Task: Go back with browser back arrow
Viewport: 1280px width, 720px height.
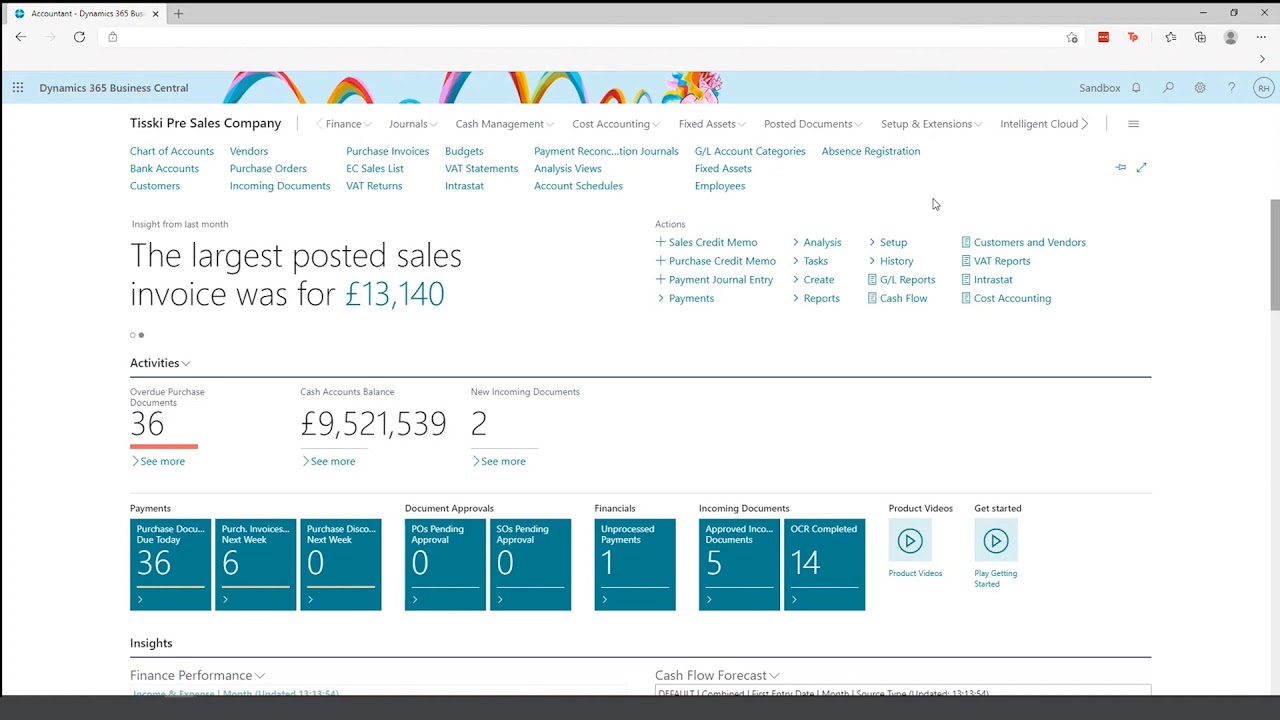Action: (21, 37)
